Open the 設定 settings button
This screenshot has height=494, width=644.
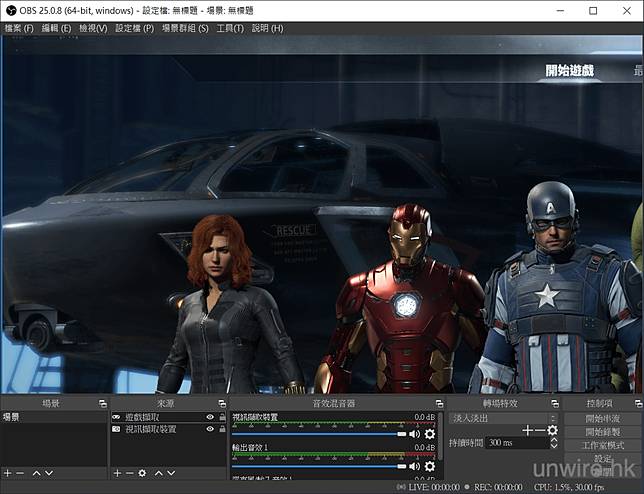(603, 458)
